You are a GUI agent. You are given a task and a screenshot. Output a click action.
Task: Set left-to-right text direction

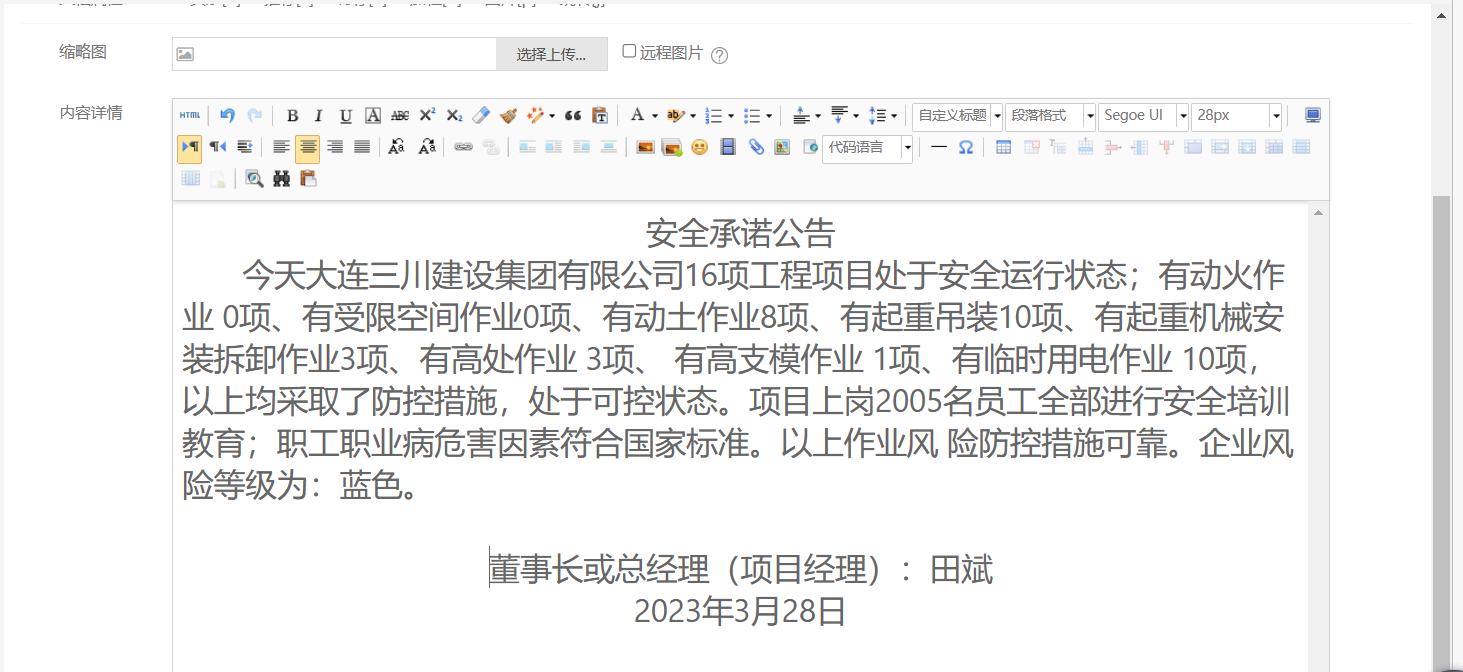[x=190, y=148]
